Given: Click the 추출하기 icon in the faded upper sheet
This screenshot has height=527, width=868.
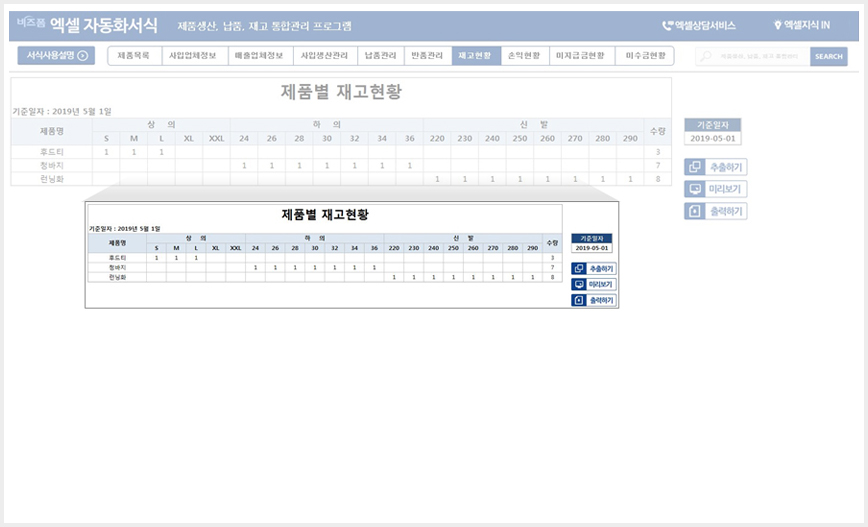Looking at the screenshot, I should (695, 167).
